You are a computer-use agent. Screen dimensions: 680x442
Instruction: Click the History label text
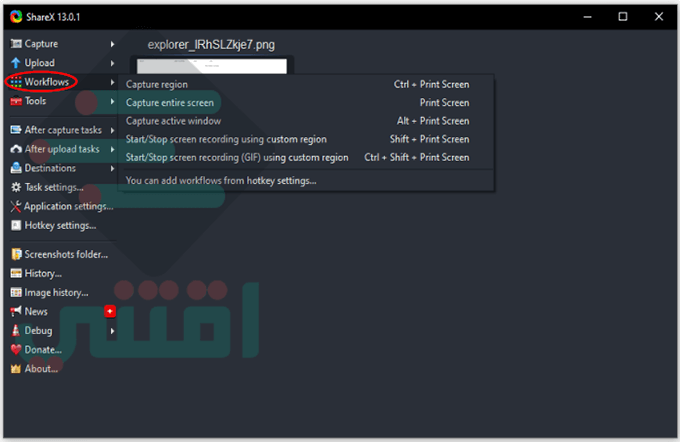click(x=43, y=273)
